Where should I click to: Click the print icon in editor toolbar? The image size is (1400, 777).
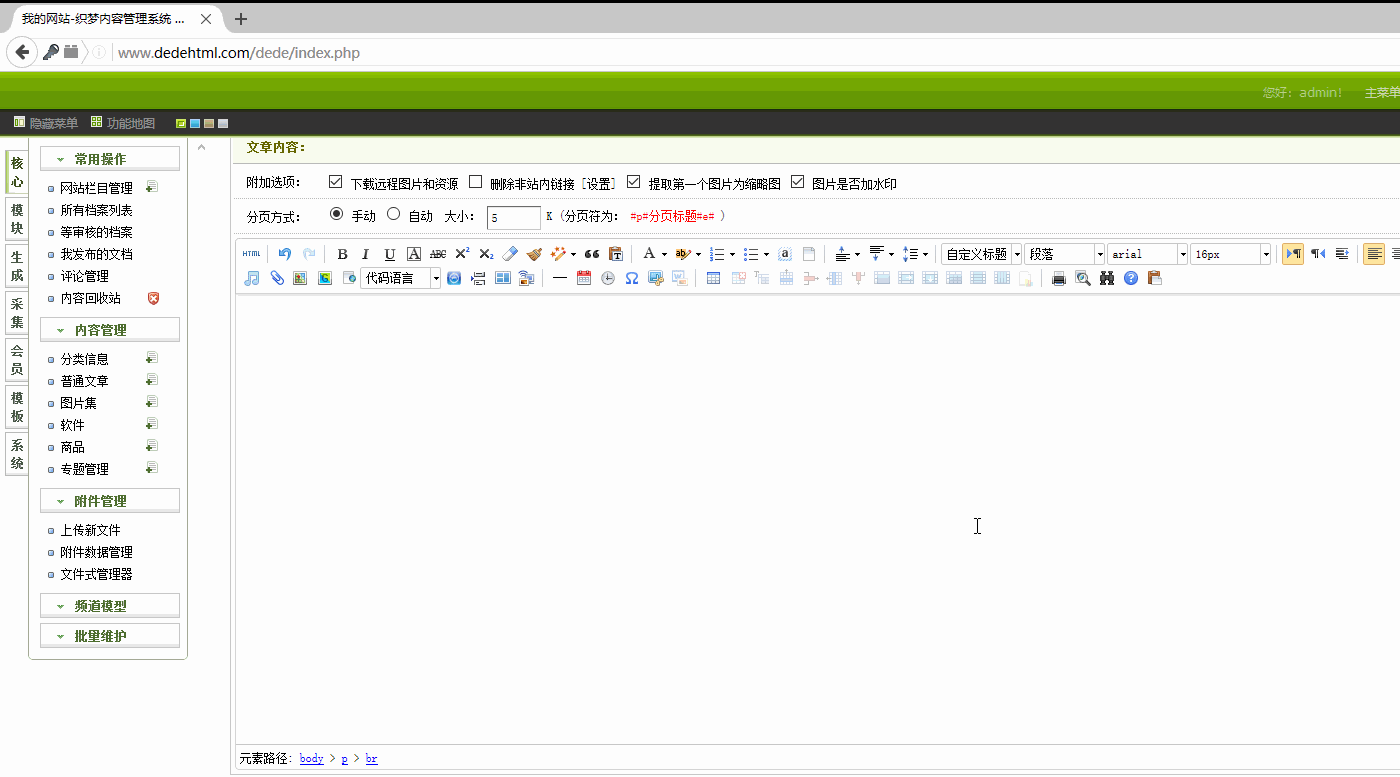(x=1059, y=278)
